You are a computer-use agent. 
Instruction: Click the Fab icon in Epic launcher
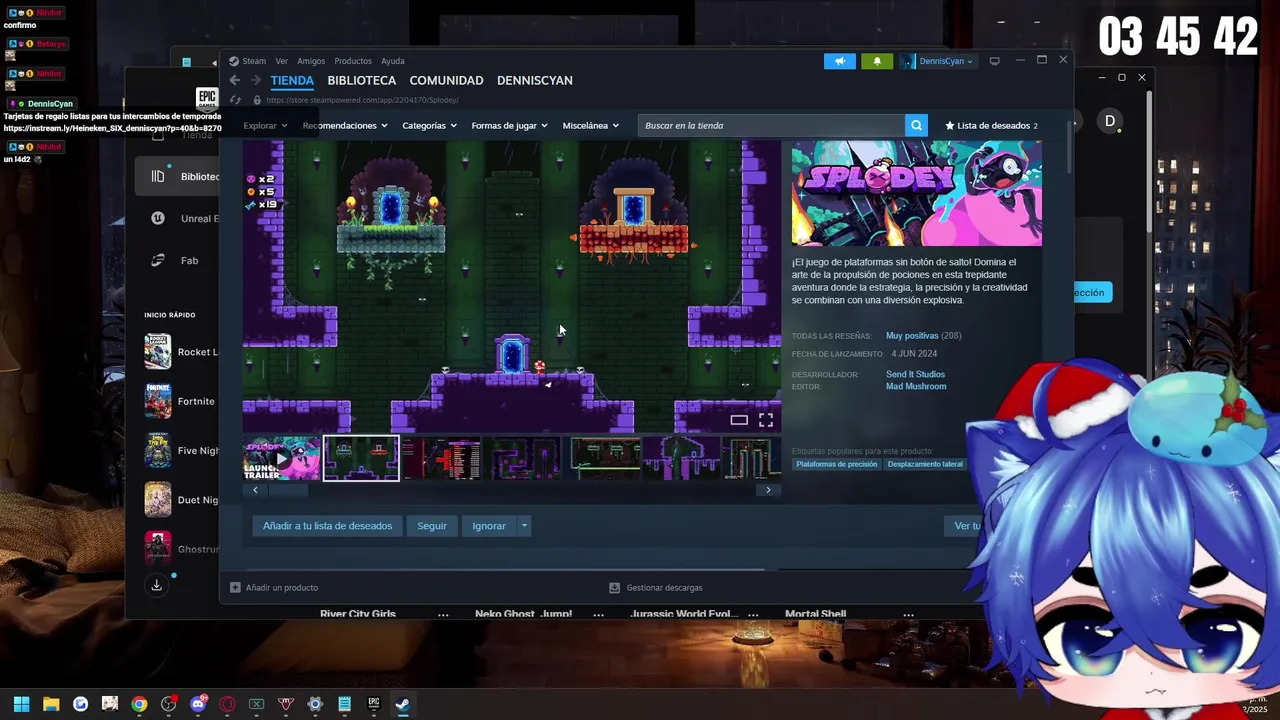point(158,260)
